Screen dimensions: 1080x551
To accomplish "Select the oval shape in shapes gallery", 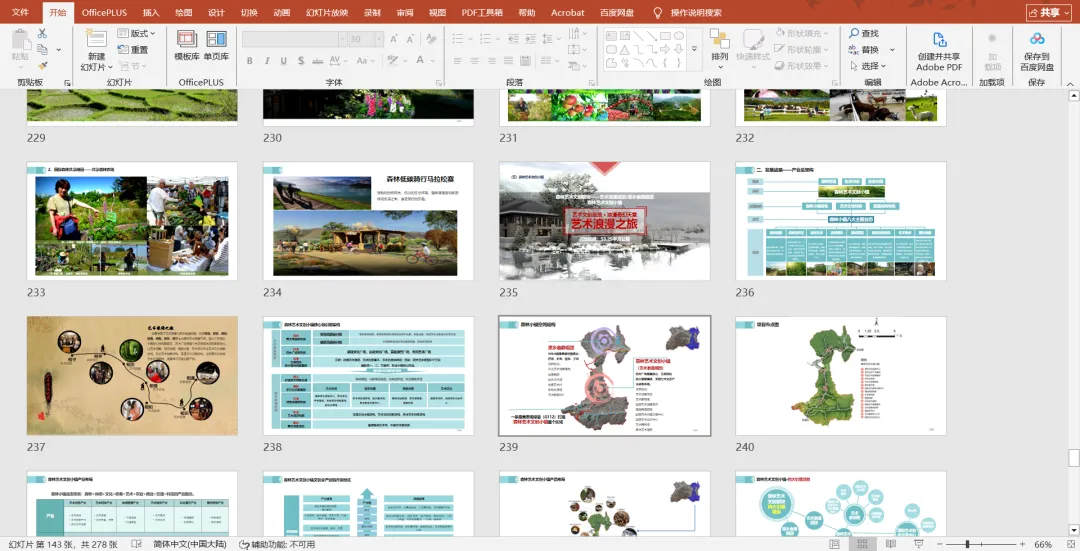I will tap(678, 36).
